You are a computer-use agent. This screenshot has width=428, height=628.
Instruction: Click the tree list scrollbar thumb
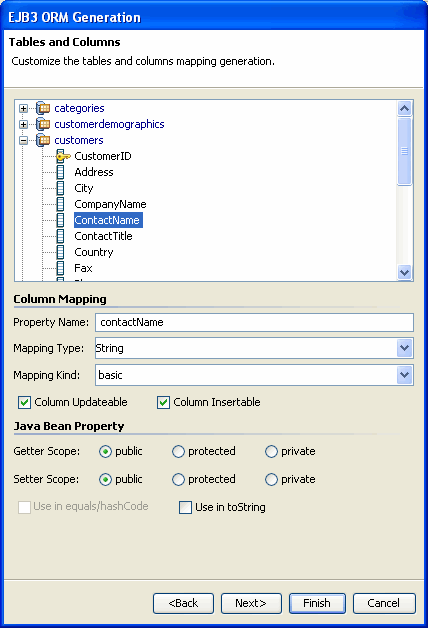405,151
